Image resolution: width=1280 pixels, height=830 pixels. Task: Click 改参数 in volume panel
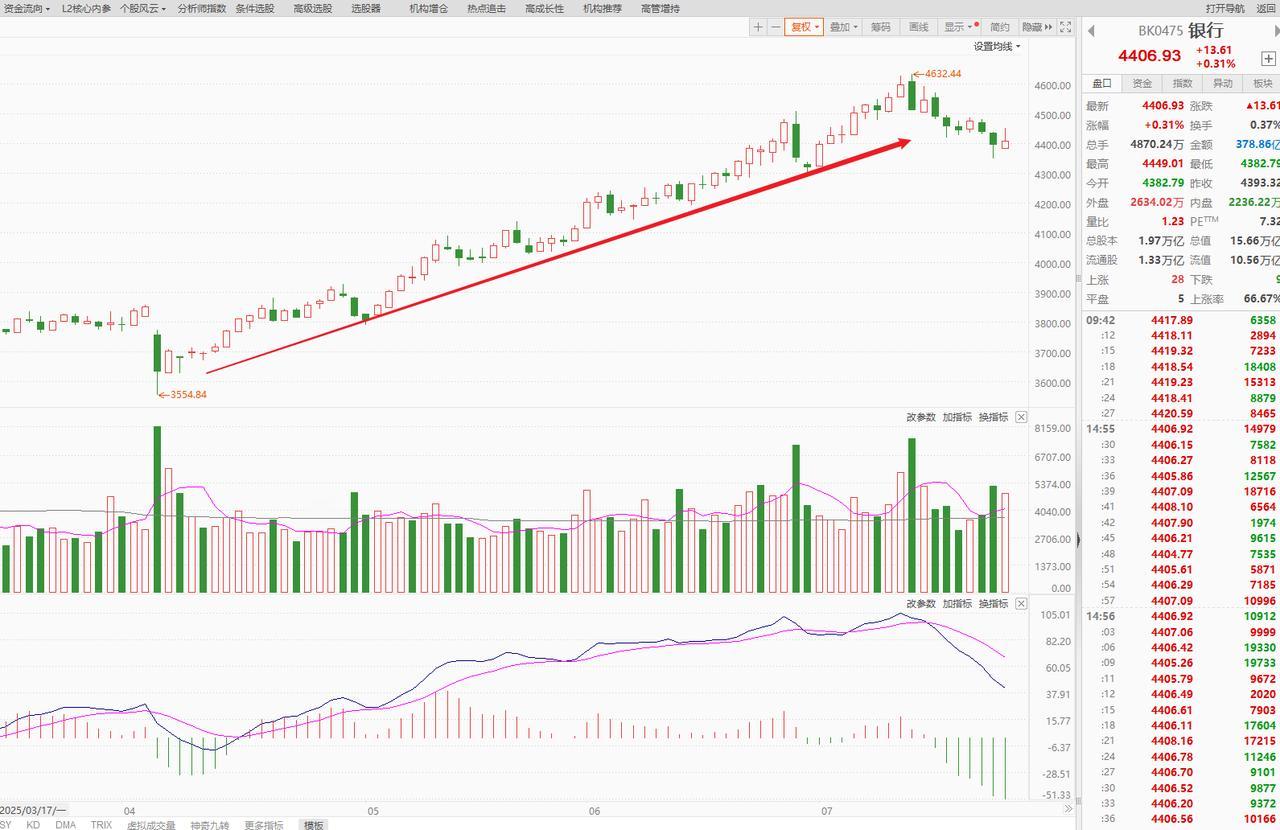[921, 417]
